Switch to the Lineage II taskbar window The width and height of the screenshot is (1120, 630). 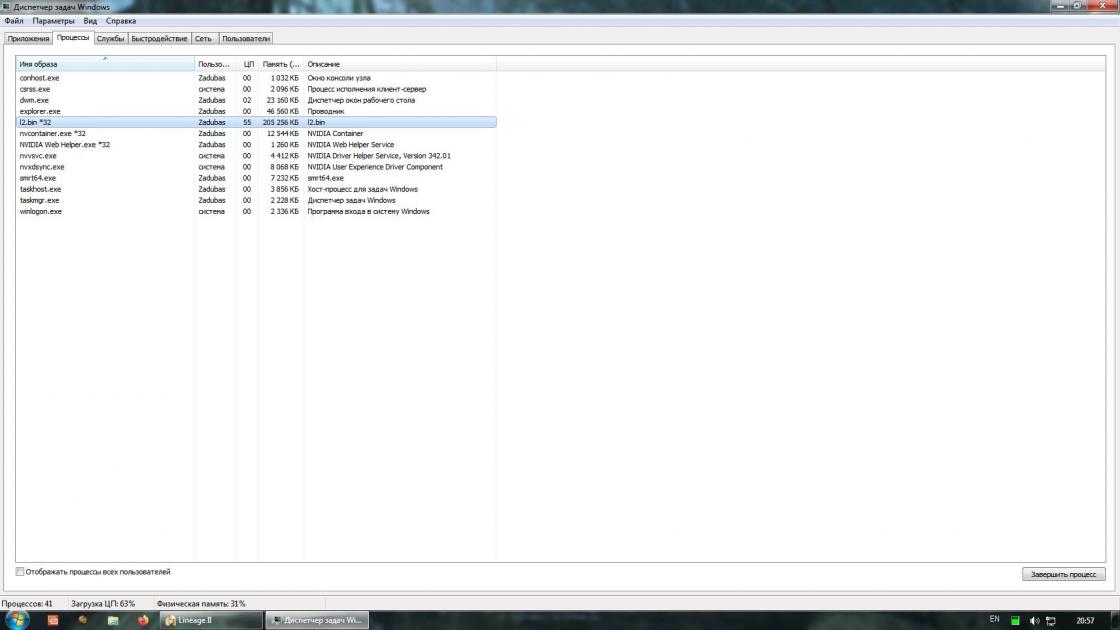point(210,620)
